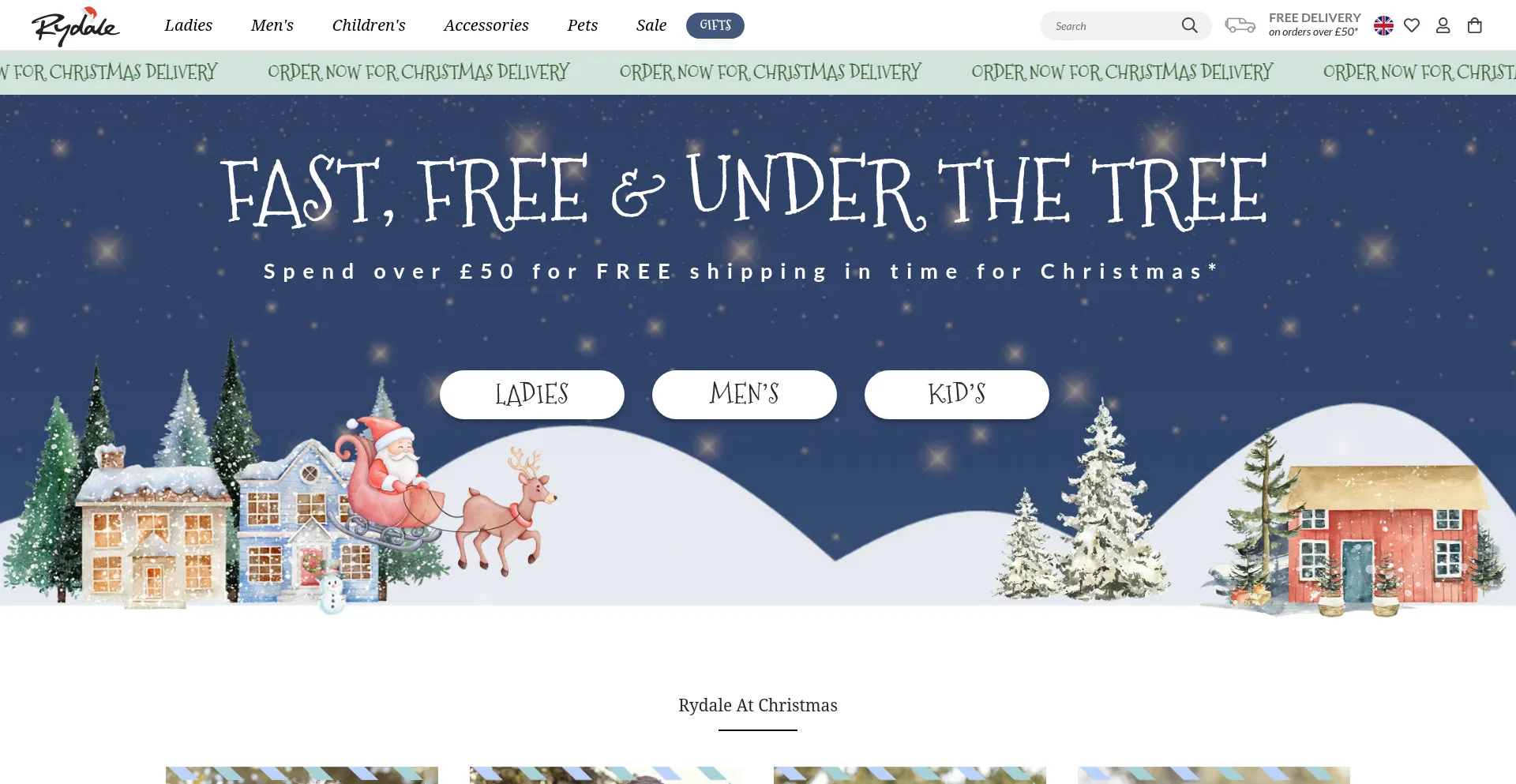1516x784 pixels.
Task: Click the search magnifier icon
Action: 1189,25
